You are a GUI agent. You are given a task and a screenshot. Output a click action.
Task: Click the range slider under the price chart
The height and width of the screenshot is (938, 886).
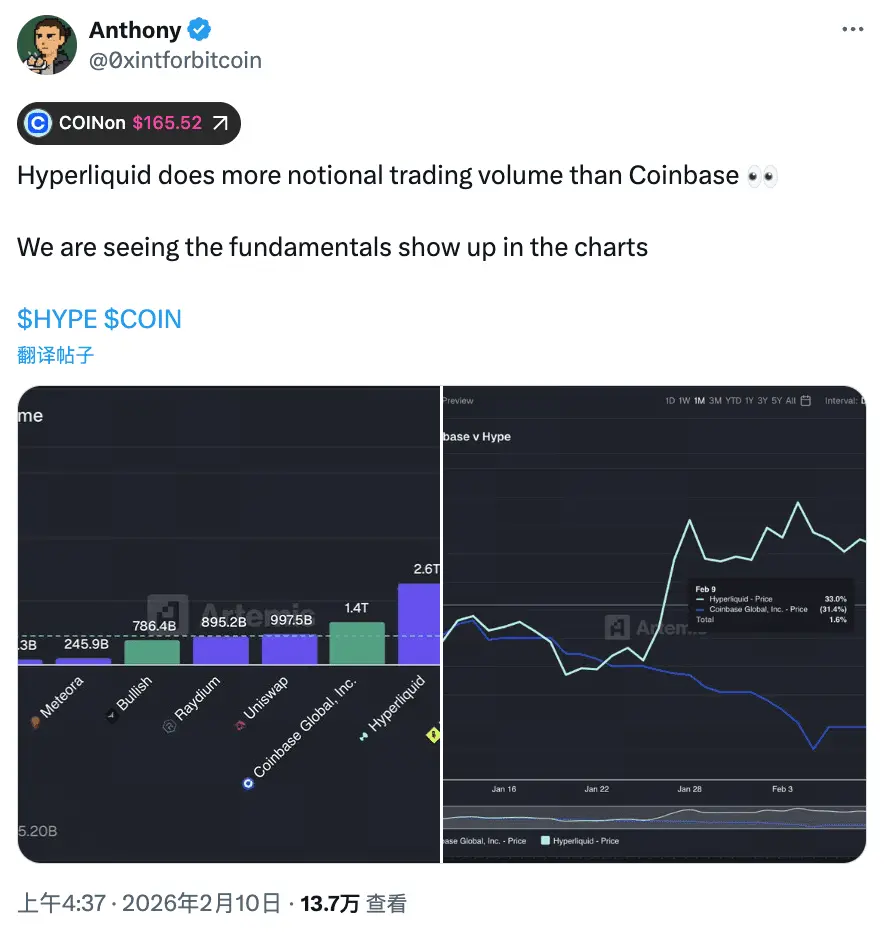654,817
